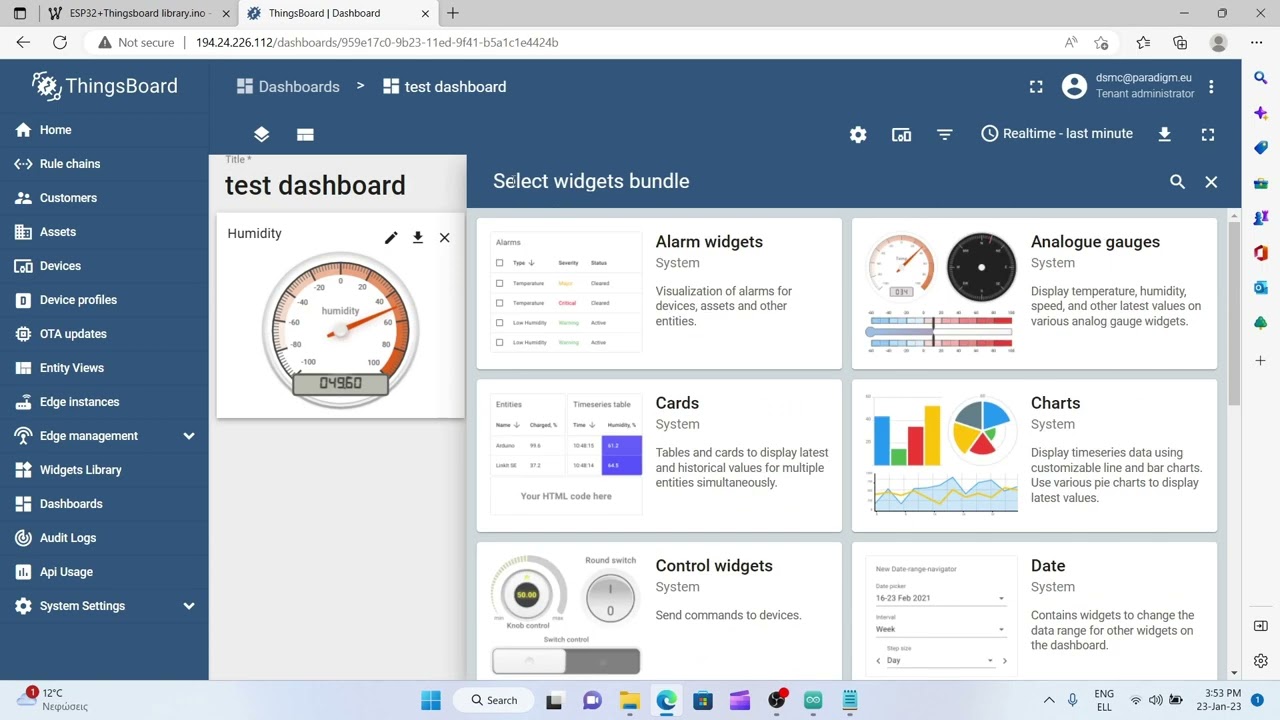
Task: Click Dashboards icon in sidebar
Action: pyautogui.click(x=23, y=504)
